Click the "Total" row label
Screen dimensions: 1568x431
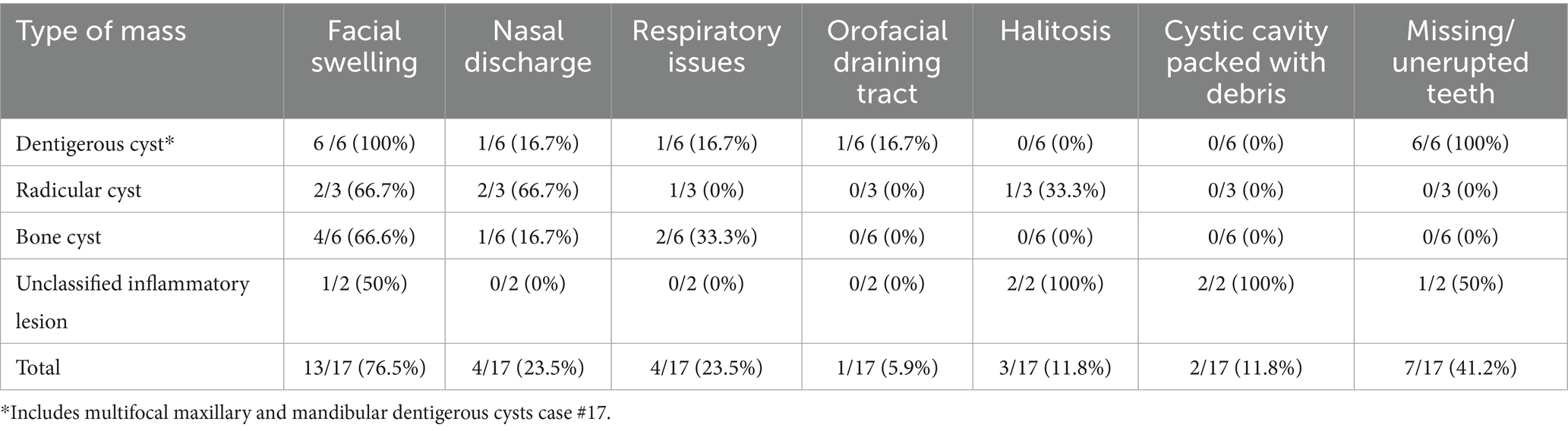tap(38, 367)
